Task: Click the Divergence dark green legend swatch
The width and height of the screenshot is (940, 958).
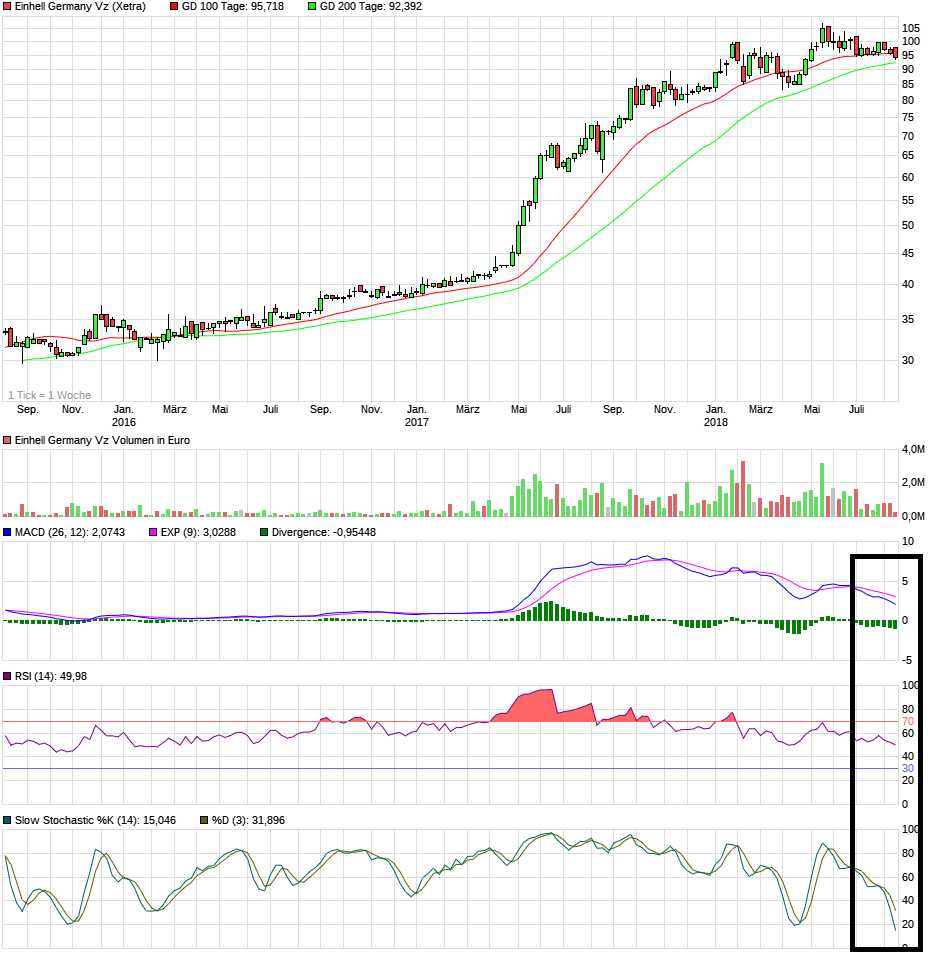Action: click(264, 532)
